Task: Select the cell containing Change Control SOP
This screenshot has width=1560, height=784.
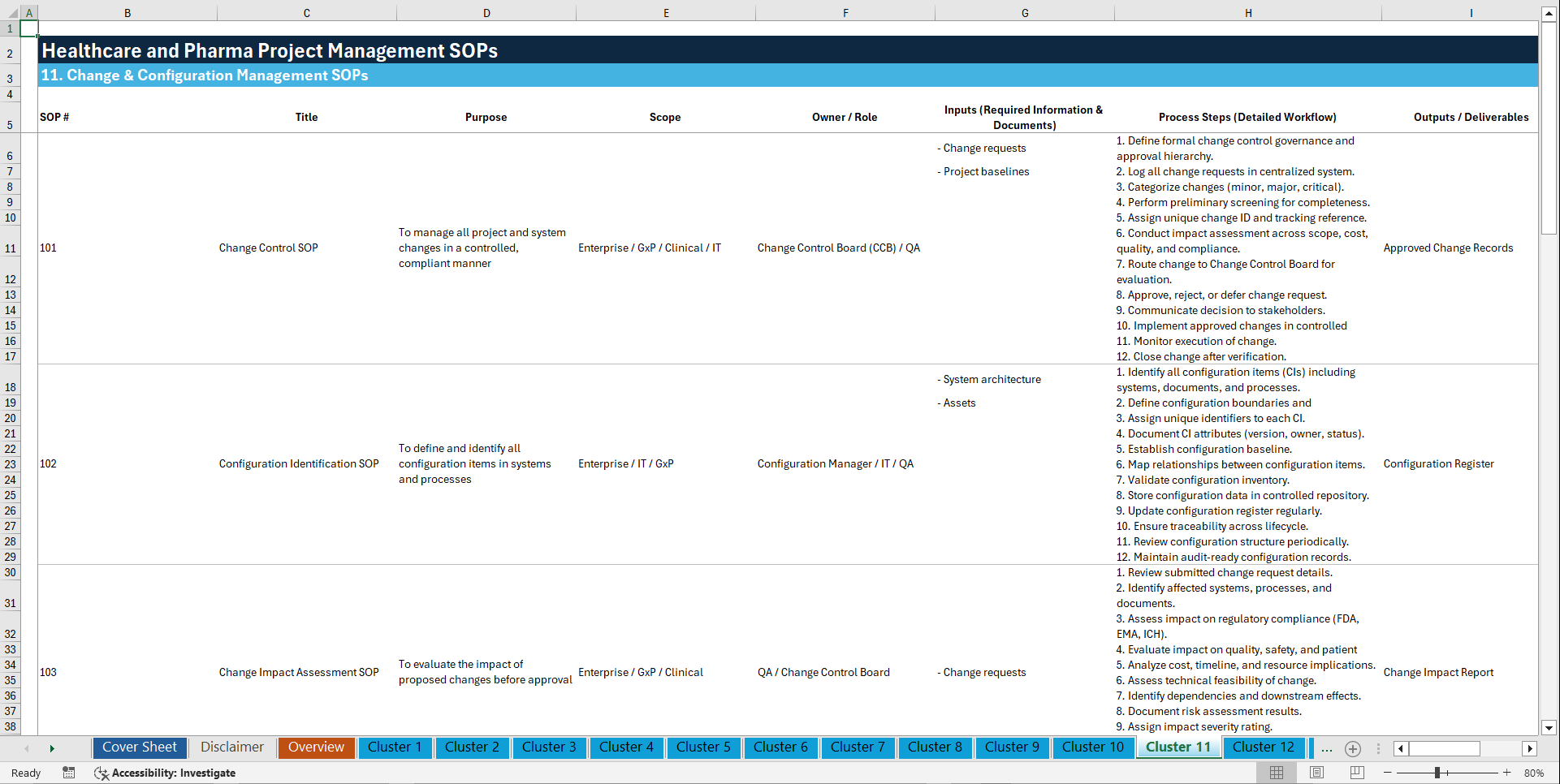Action: 268,248
